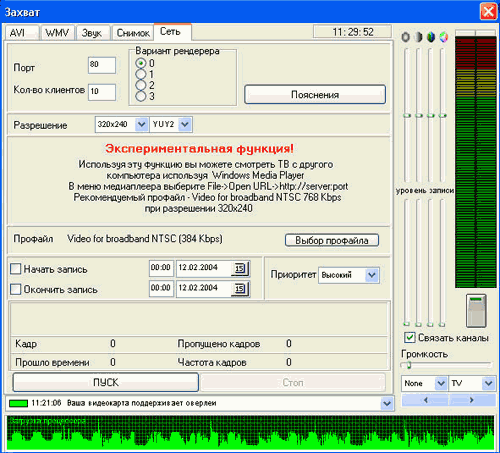Click the Прошло времени label
The width and height of the screenshot is (500, 453).
pos(52,362)
